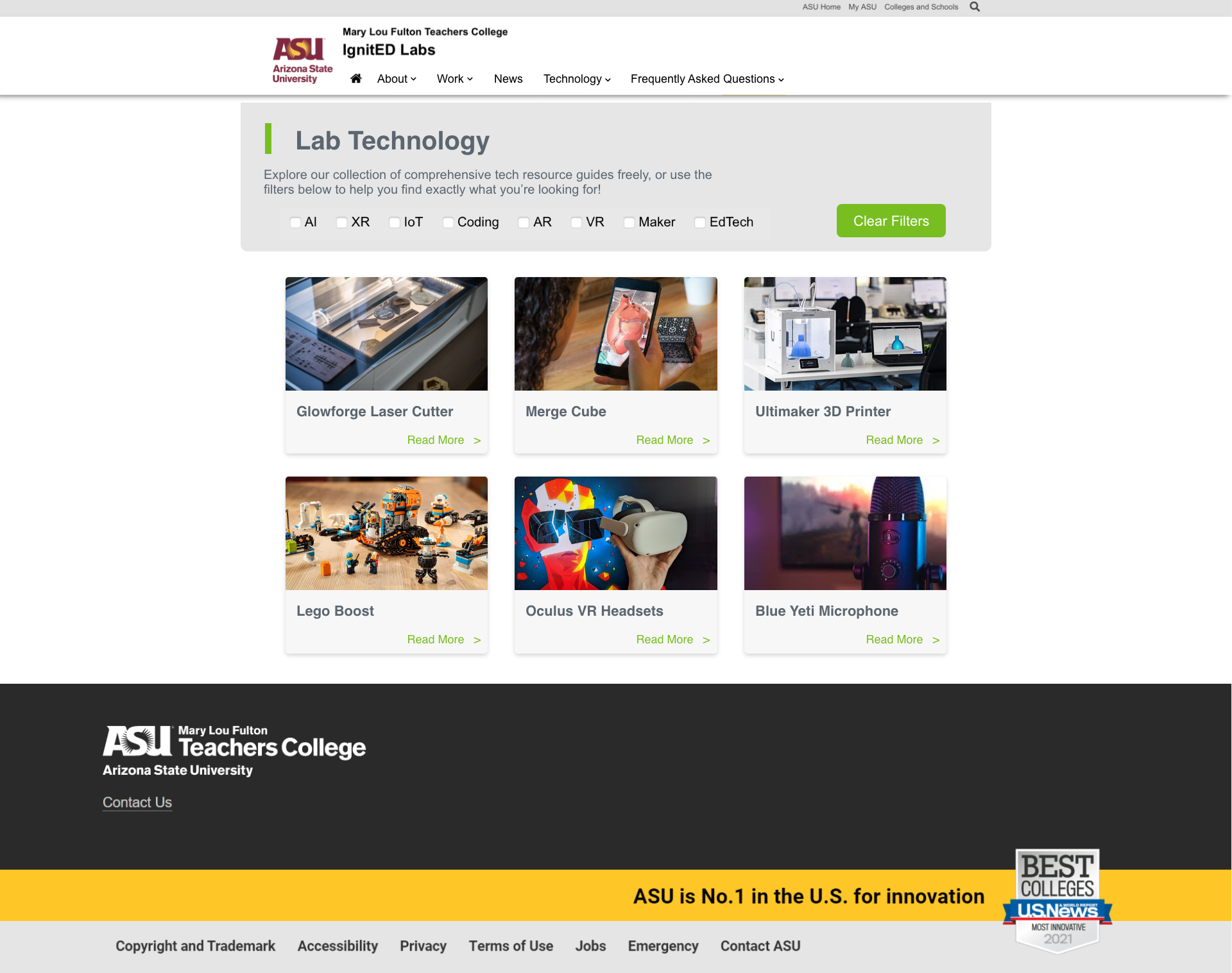Click the Oculus VR Headsets title
This screenshot has height=973, width=1232.
click(594, 611)
